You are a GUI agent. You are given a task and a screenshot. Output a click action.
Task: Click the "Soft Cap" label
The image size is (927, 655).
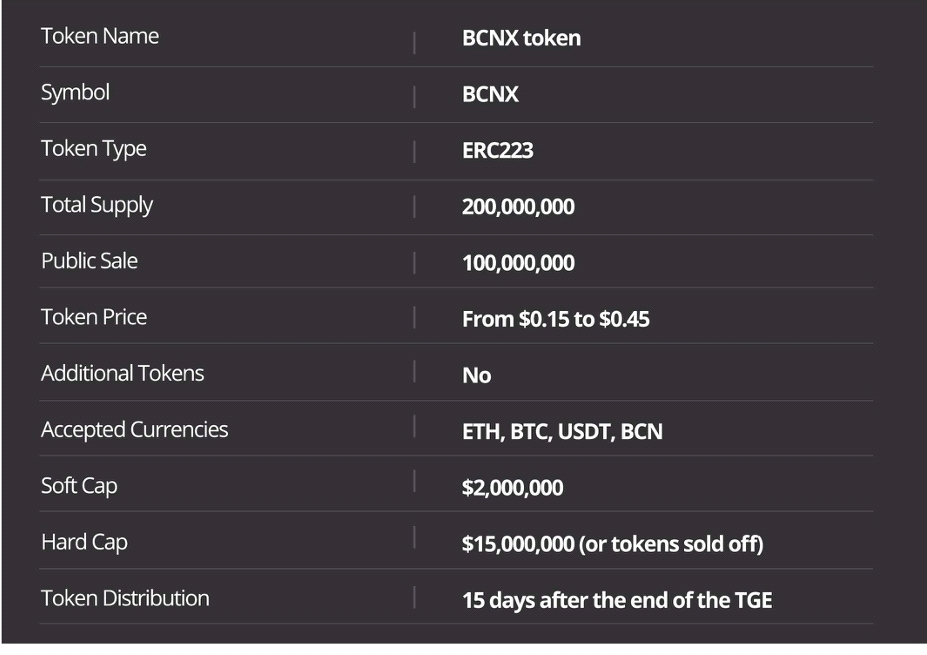pos(79,486)
